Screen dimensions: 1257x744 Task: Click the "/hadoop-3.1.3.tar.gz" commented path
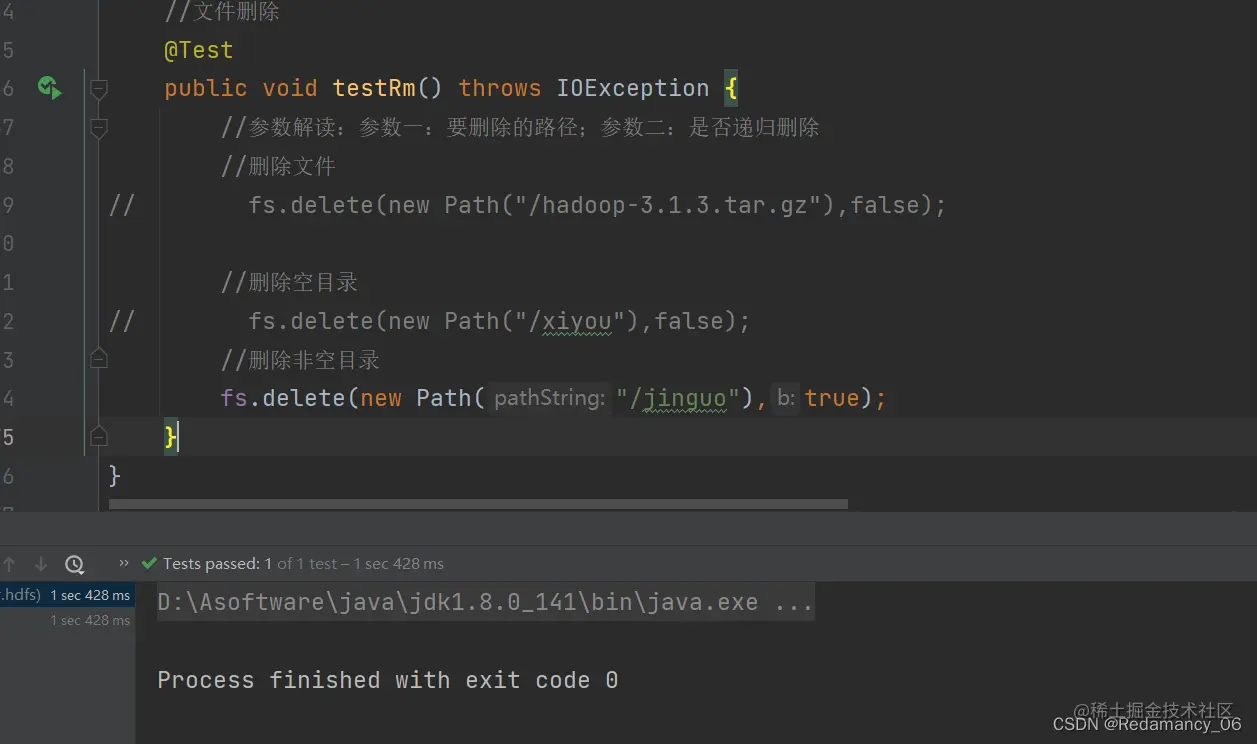pyautogui.click(x=667, y=205)
